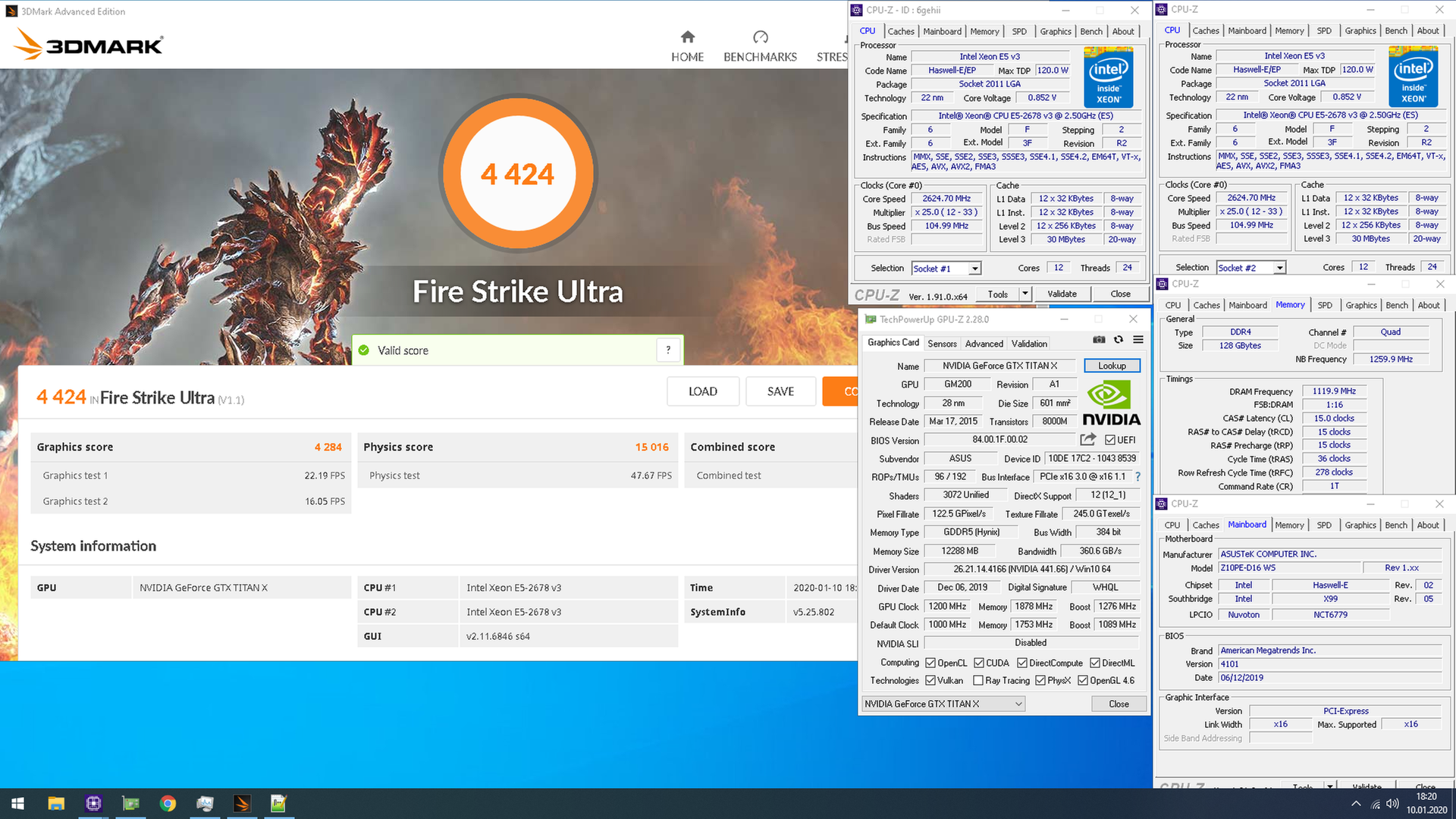Open Windows Start menu
This screenshot has width=1456, height=819.
tap(18, 803)
